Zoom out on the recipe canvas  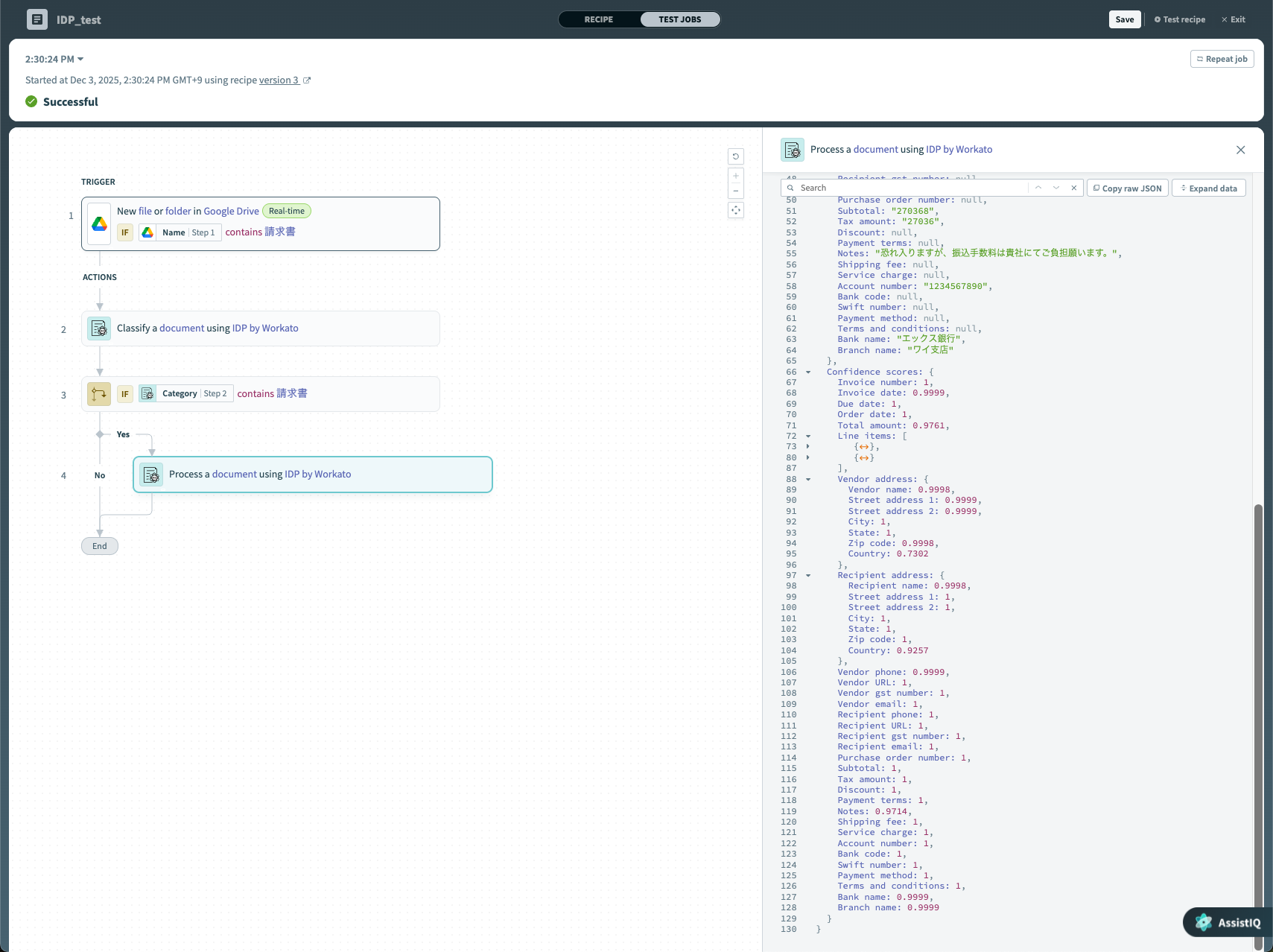[736, 191]
